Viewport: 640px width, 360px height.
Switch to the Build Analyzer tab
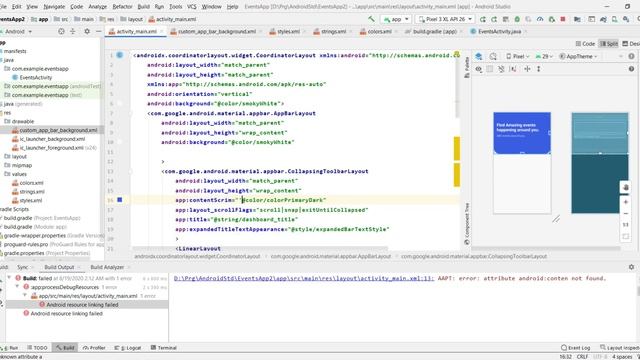tap(107, 267)
